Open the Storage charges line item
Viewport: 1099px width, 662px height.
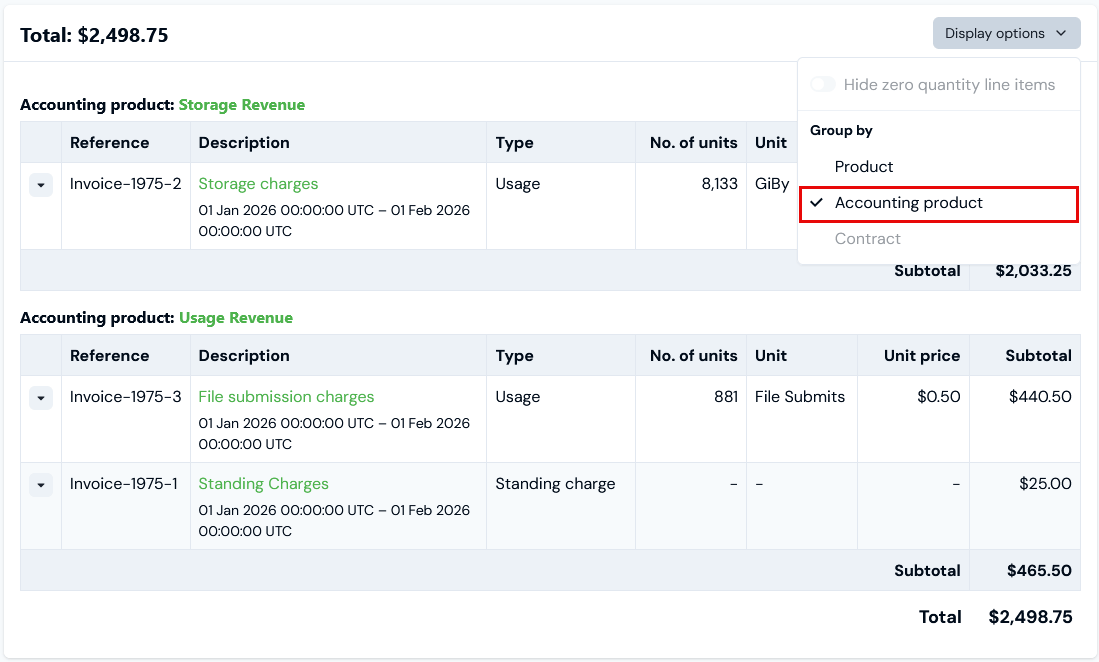(x=258, y=184)
